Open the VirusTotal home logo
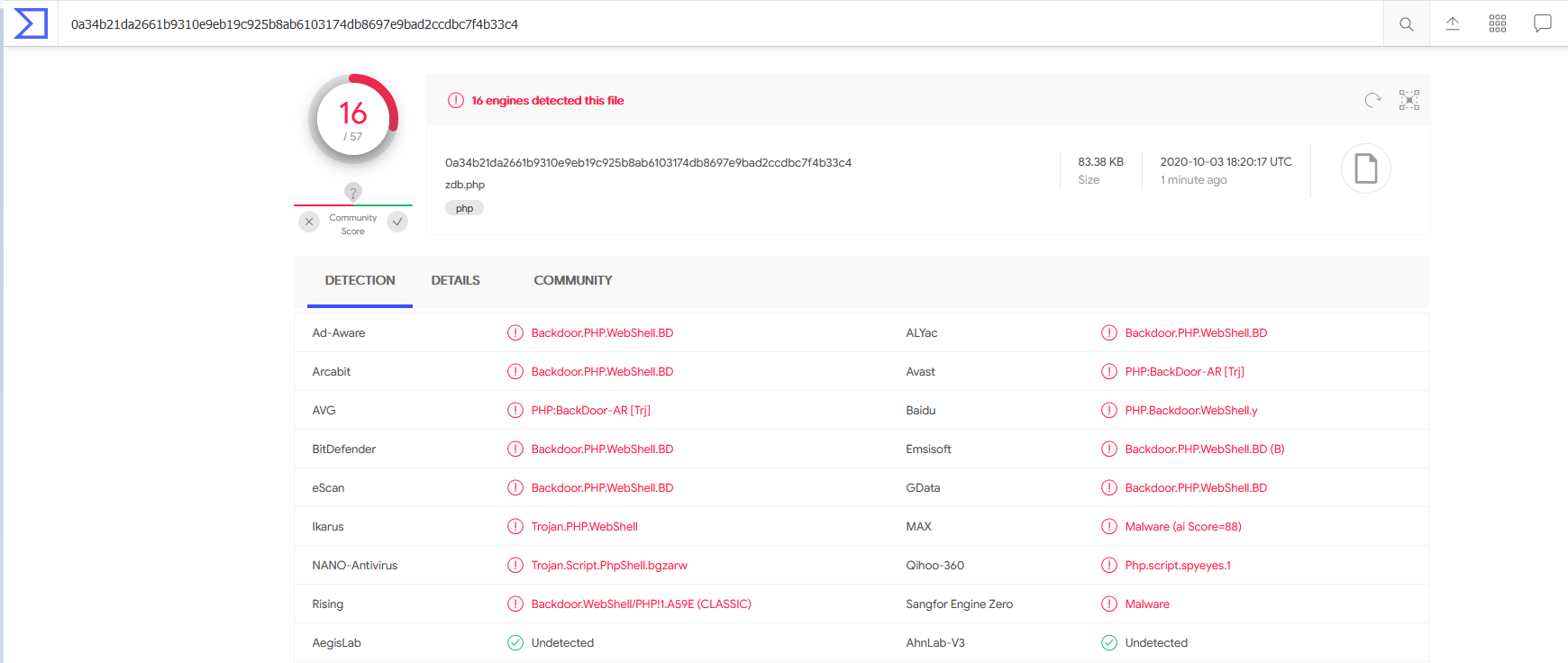The height and width of the screenshot is (663, 1568). pyautogui.click(x=31, y=24)
